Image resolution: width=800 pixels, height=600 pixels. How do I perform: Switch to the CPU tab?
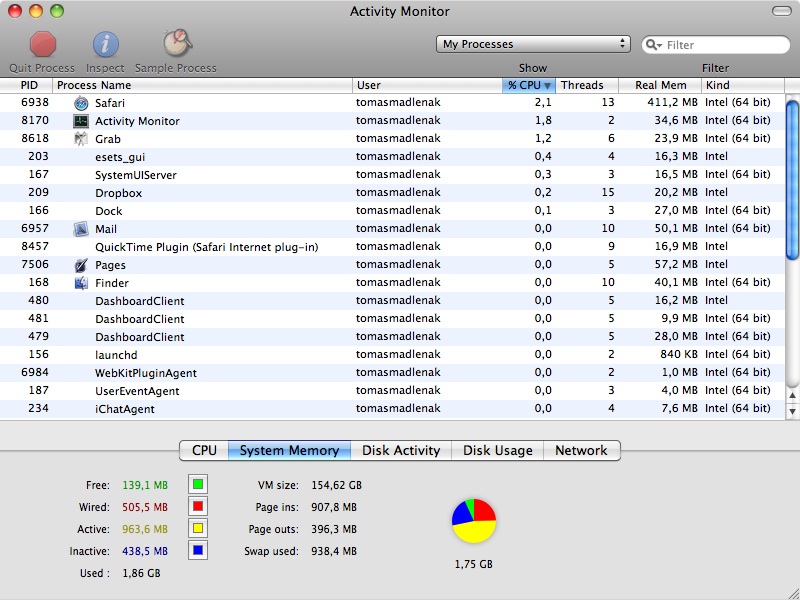tap(204, 451)
